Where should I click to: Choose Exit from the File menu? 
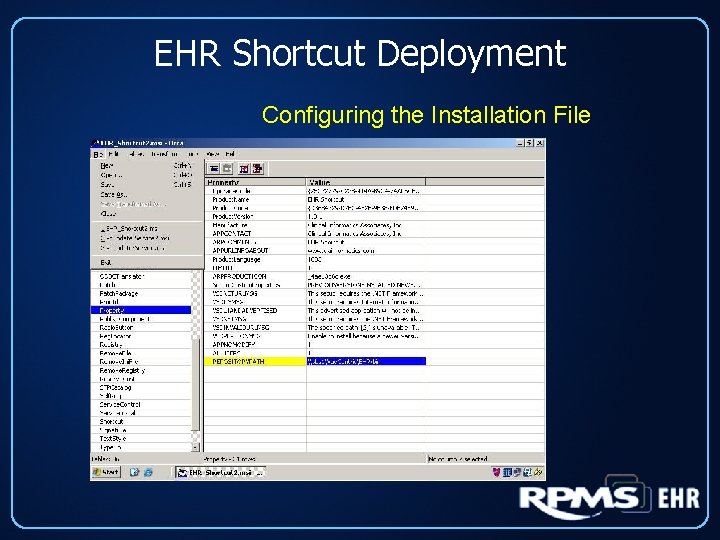pyautogui.click(x=147, y=262)
